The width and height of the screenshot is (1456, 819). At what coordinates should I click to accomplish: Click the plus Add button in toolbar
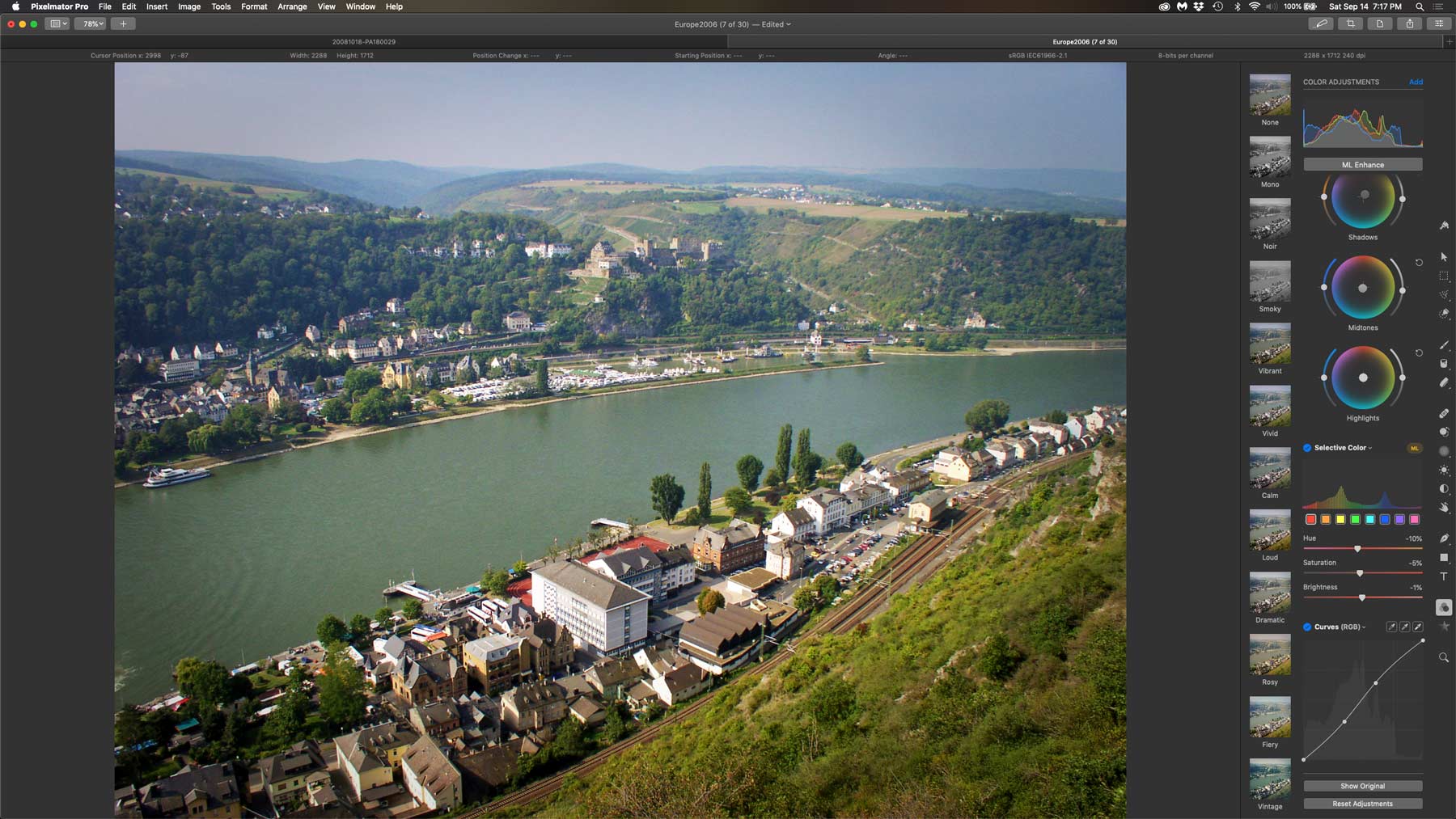pyautogui.click(x=123, y=24)
